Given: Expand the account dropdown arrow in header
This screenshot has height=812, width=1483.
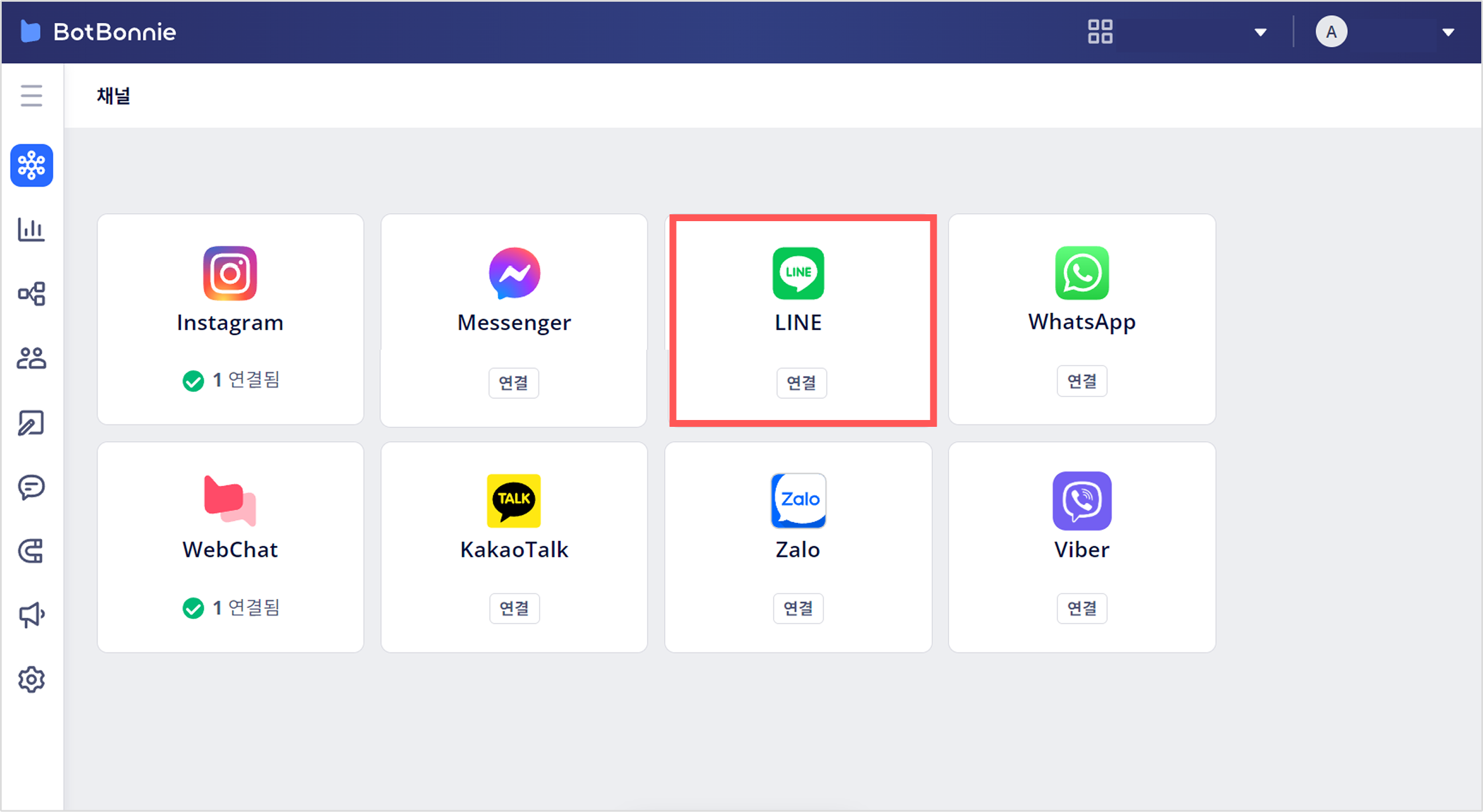Looking at the screenshot, I should coord(1449,32).
